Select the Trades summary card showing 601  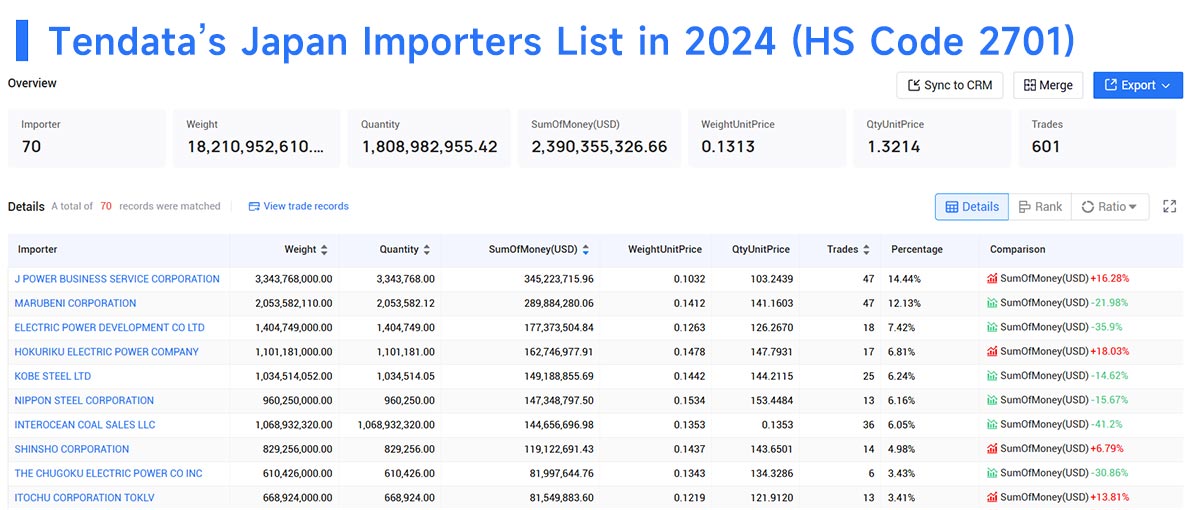1097,138
